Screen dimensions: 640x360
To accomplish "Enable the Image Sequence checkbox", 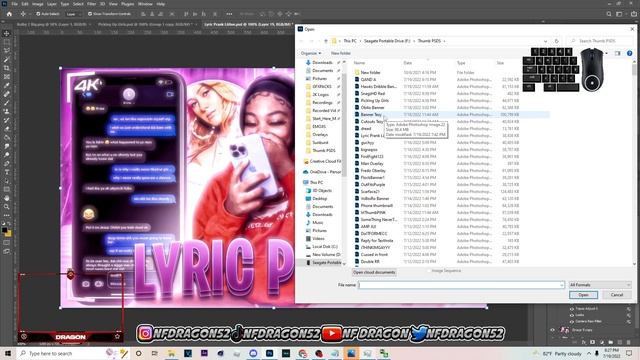I will click(x=429, y=271).
